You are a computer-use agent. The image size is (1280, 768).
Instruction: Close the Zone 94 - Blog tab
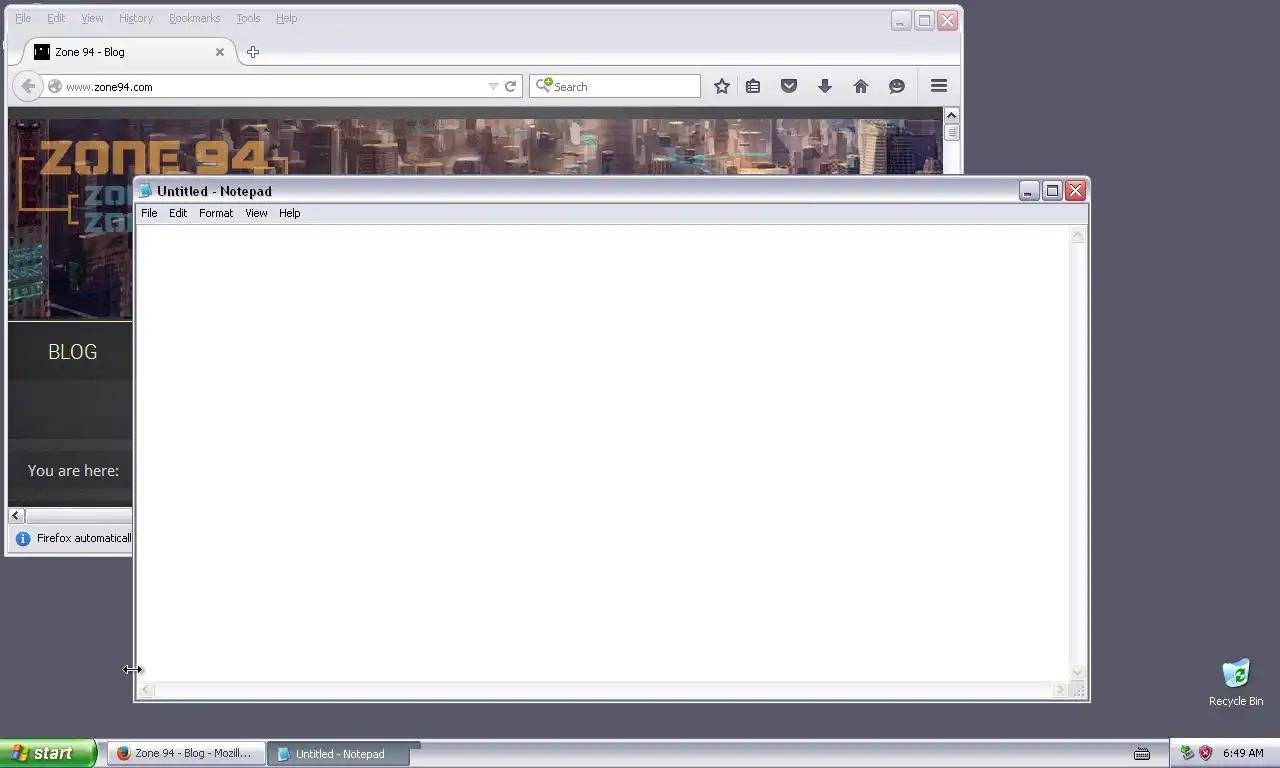coord(220,52)
